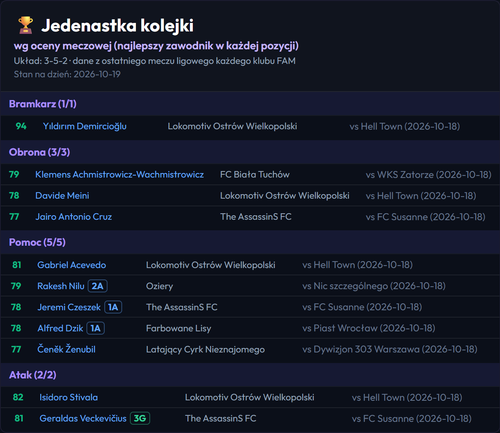
Task: Open player Yıldırım Demircioğlu's profile
Action: click(85, 126)
